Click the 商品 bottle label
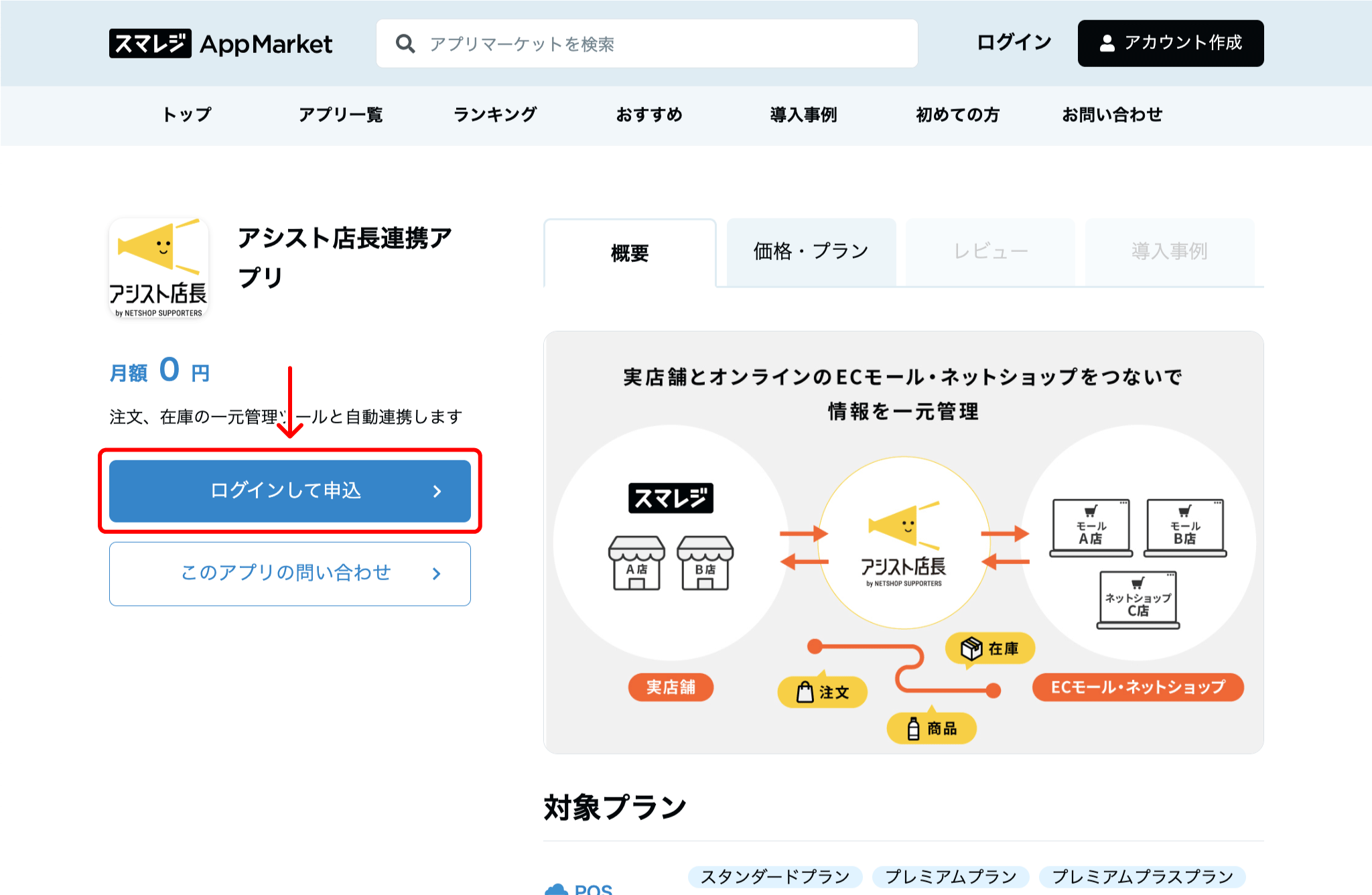 point(931,728)
